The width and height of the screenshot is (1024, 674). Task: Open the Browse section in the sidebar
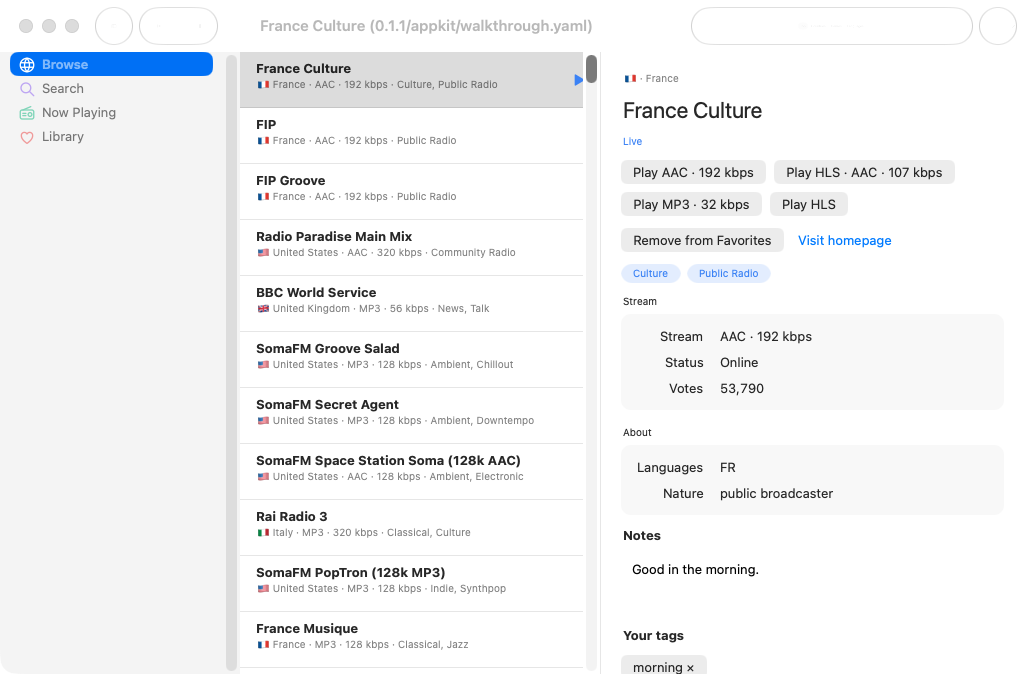click(111, 64)
